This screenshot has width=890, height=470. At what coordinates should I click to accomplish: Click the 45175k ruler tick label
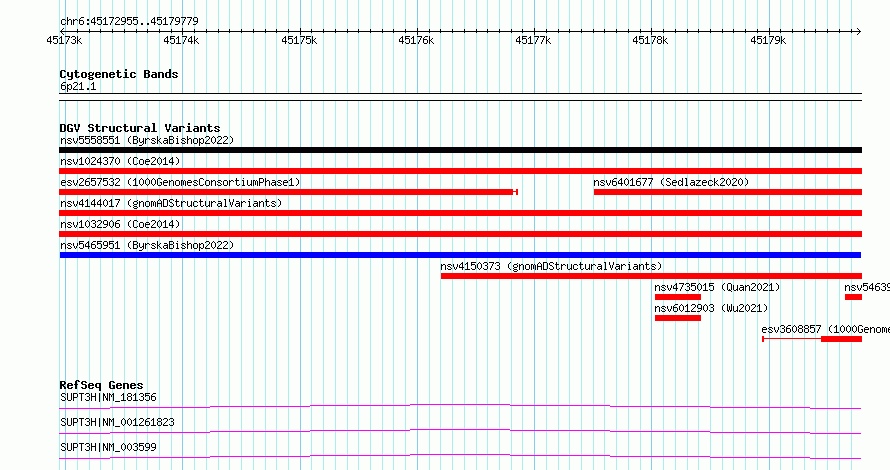[299, 40]
